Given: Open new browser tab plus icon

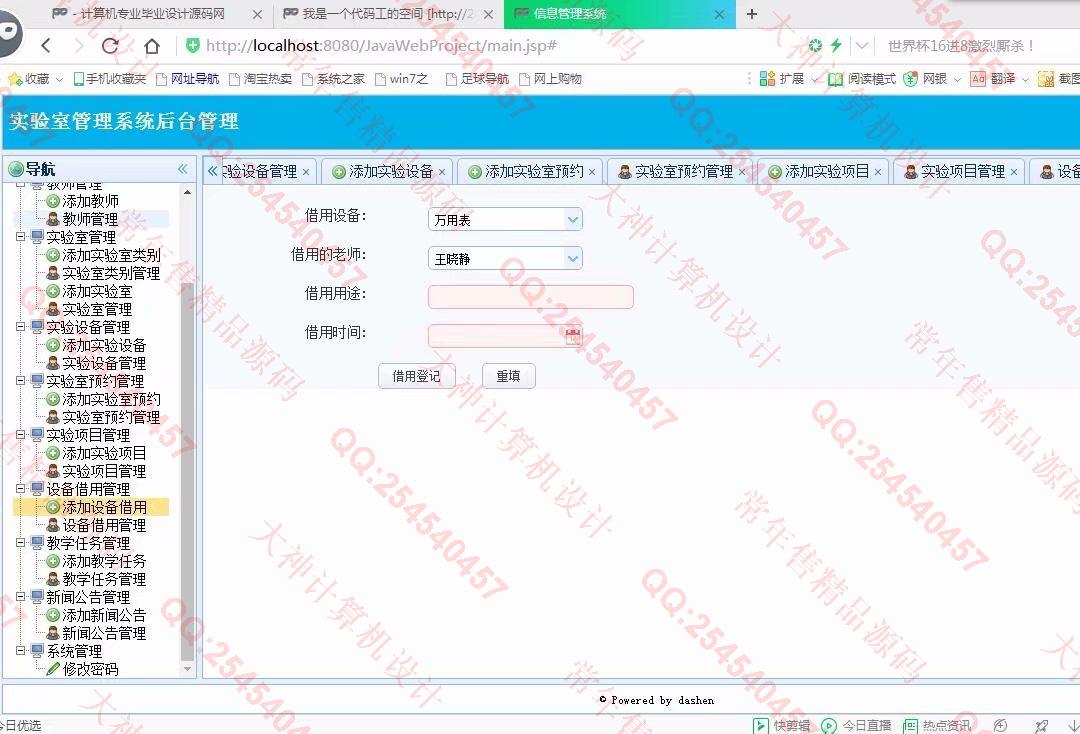Looking at the screenshot, I should click(752, 14).
